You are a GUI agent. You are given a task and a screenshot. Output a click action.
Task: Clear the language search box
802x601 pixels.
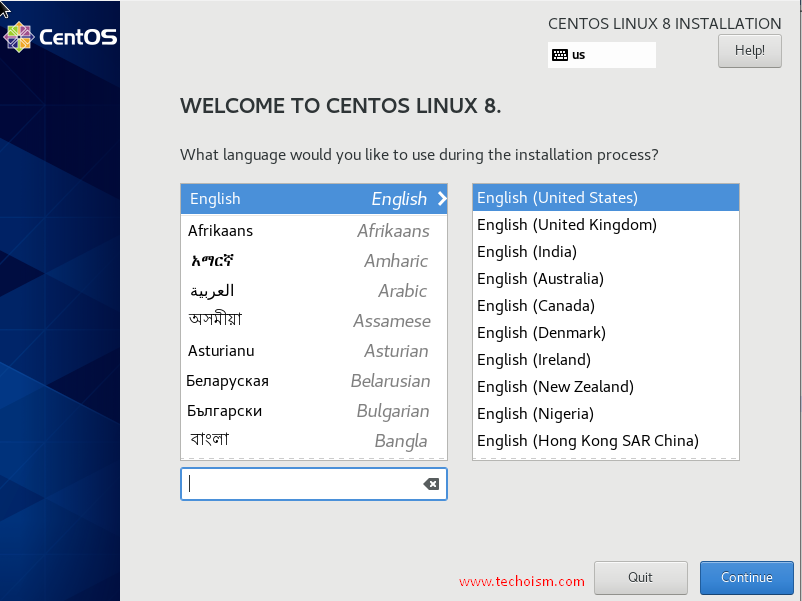point(431,484)
